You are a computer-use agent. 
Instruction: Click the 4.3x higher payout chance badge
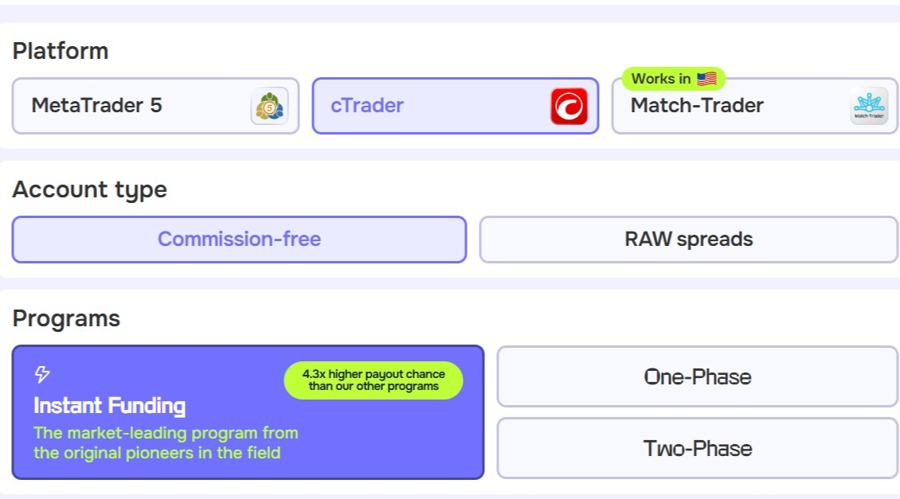(373, 380)
